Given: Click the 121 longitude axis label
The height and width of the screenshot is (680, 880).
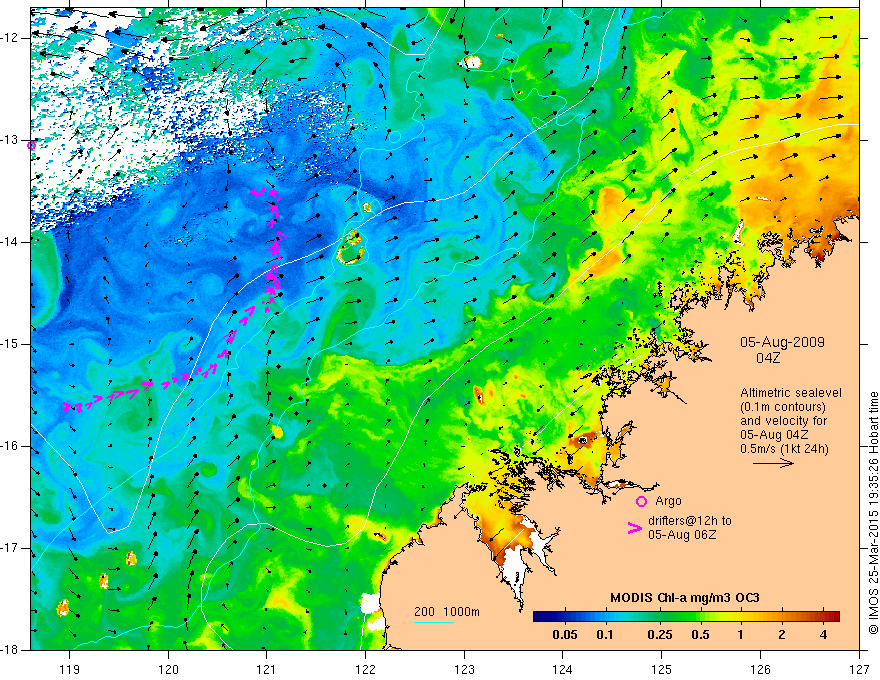Looking at the screenshot, I should click(x=267, y=669).
